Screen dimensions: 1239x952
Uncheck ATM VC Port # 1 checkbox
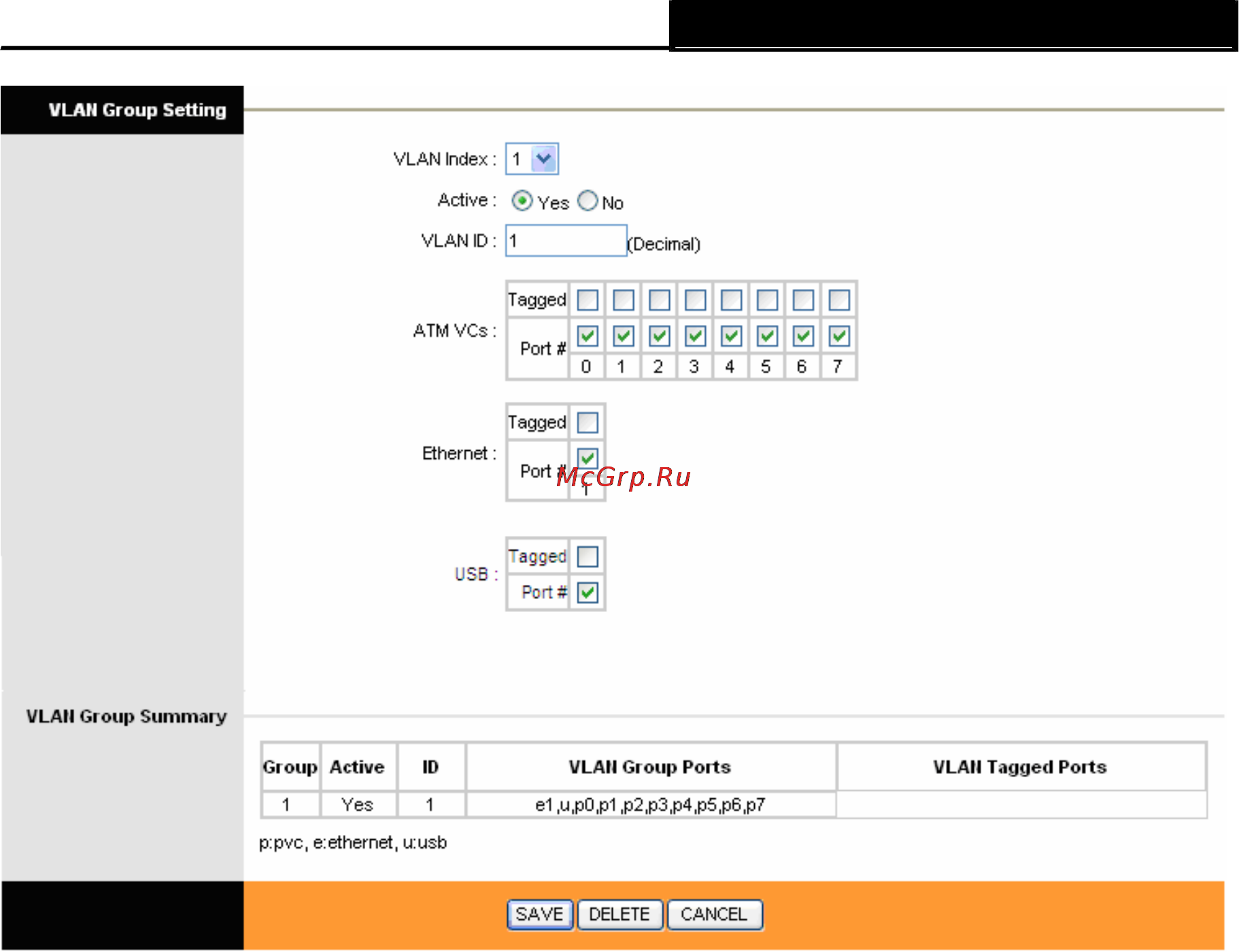tap(624, 336)
